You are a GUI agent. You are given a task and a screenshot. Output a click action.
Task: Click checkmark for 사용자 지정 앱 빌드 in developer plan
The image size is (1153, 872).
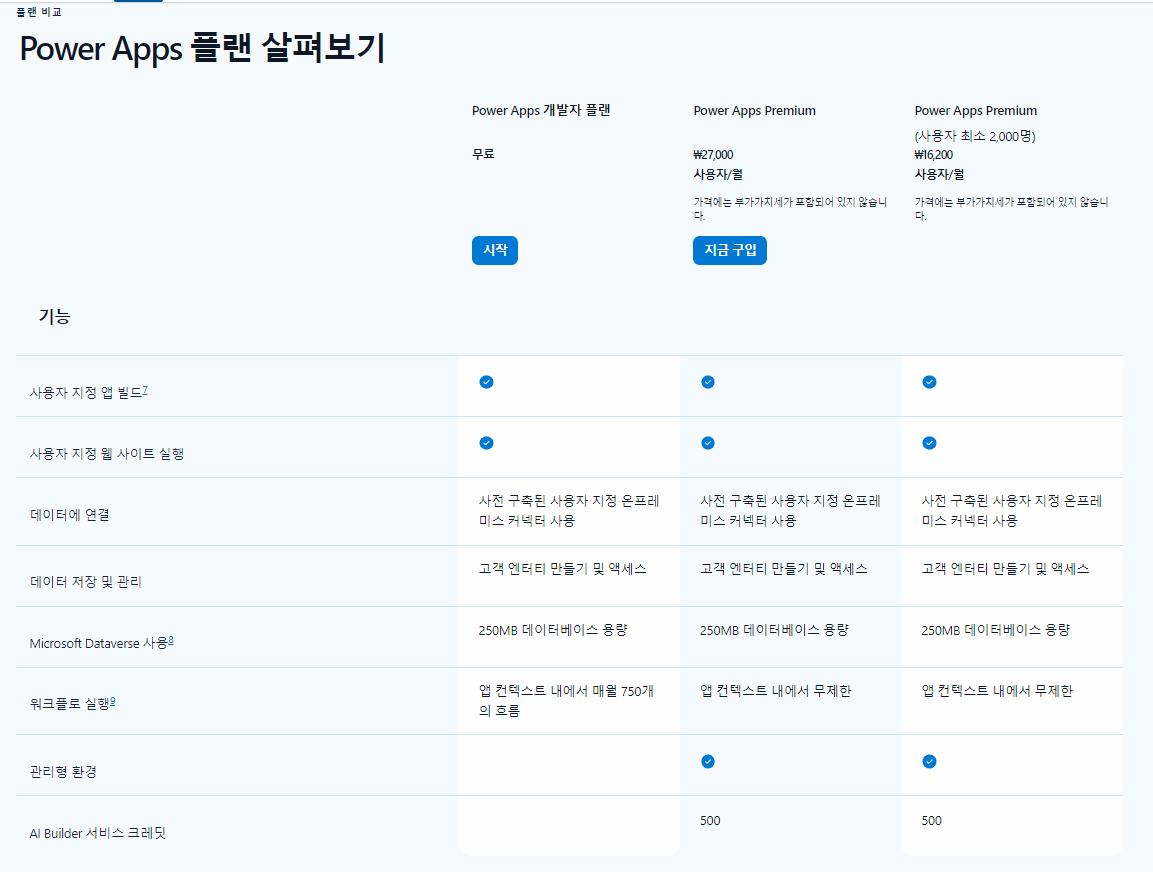pyautogui.click(x=486, y=382)
